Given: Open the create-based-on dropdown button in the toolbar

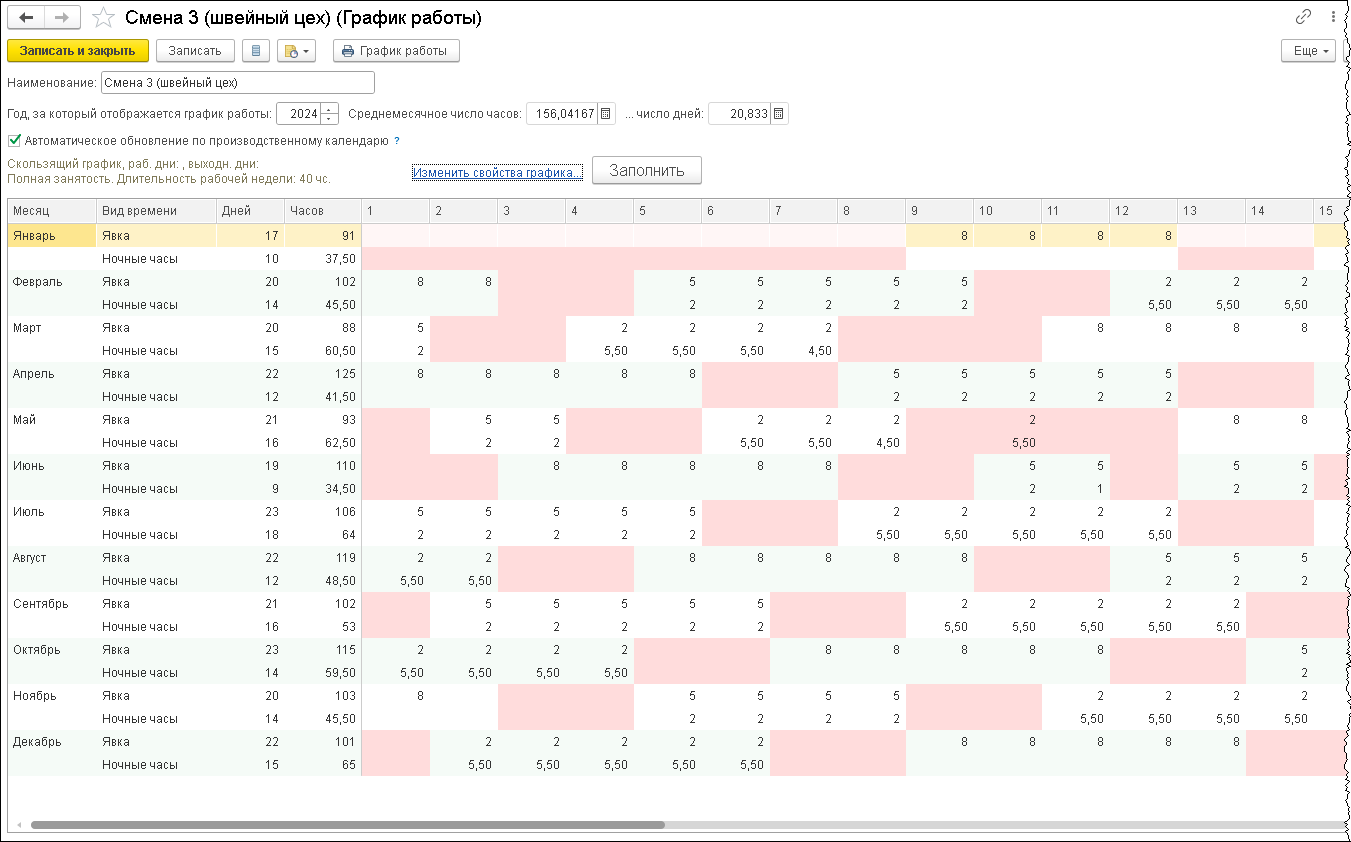Looking at the screenshot, I should [296, 51].
